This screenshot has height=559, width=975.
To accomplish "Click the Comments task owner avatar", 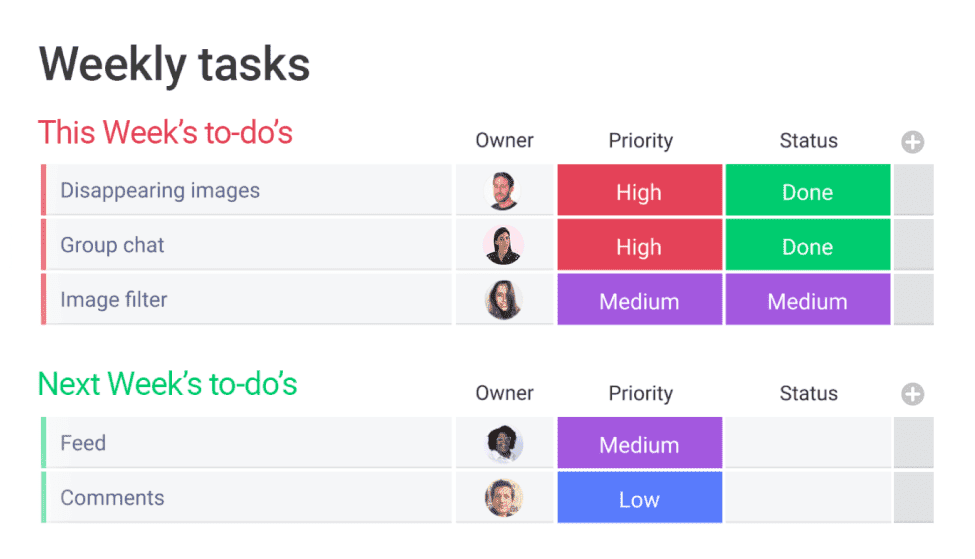I will pos(503,498).
